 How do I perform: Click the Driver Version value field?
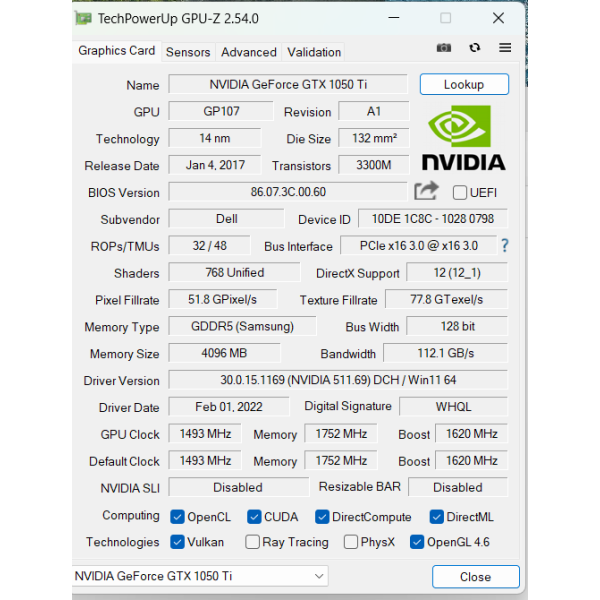[338, 380]
